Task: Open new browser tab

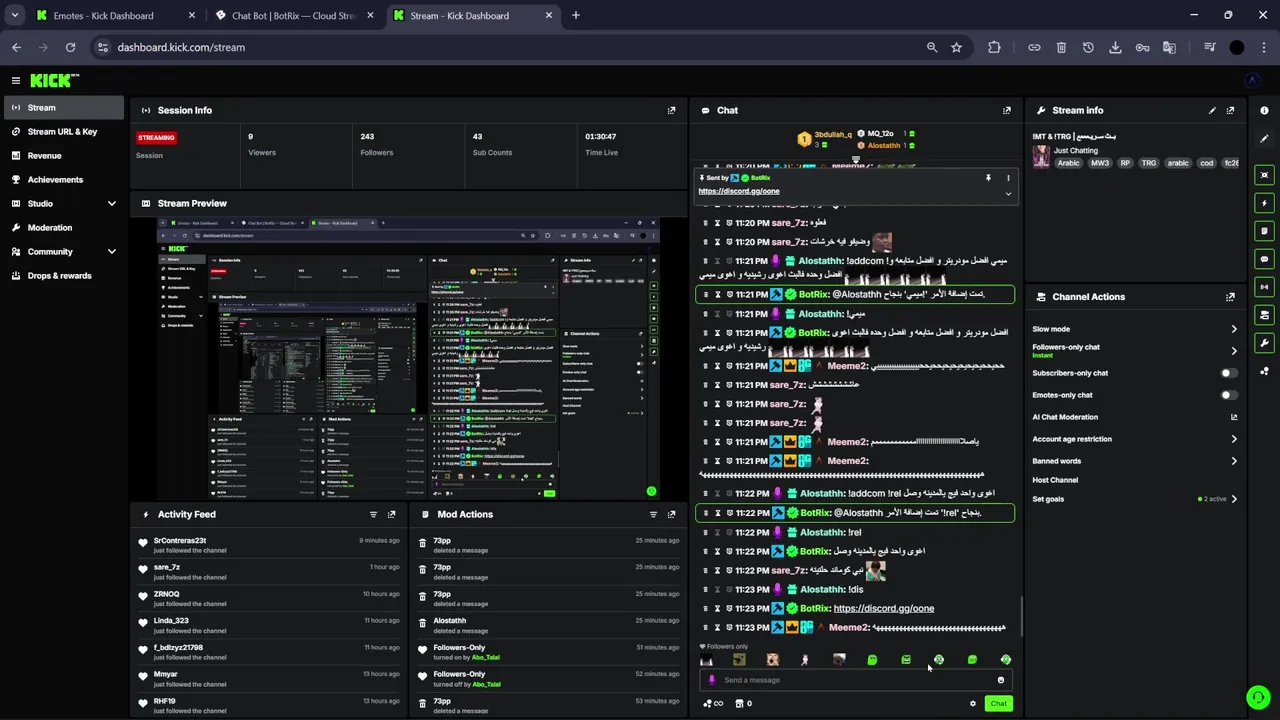Action: [x=576, y=15]
